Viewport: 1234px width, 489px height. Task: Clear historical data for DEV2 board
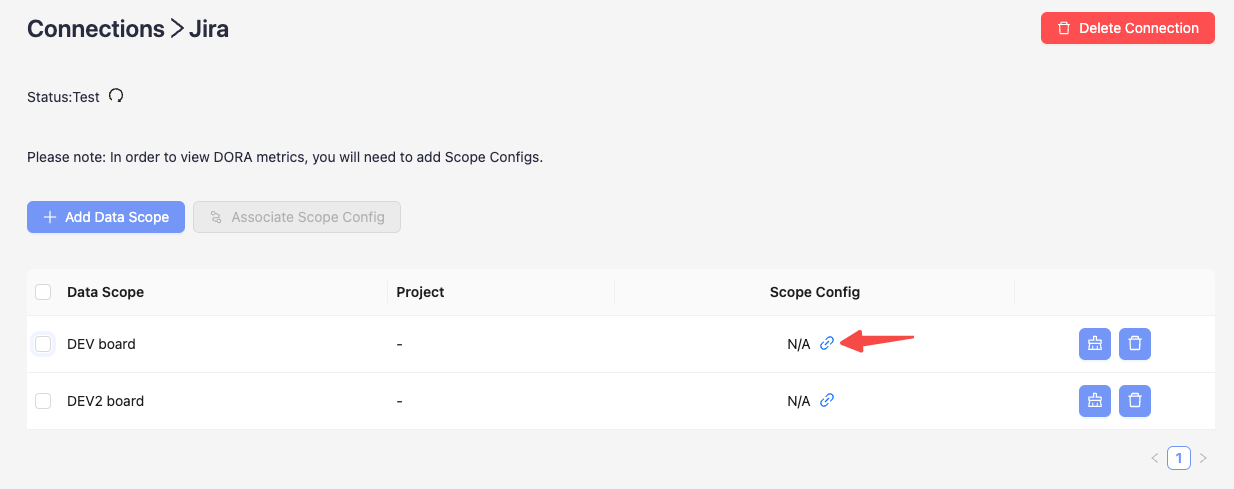click(x=1095, y=401)
